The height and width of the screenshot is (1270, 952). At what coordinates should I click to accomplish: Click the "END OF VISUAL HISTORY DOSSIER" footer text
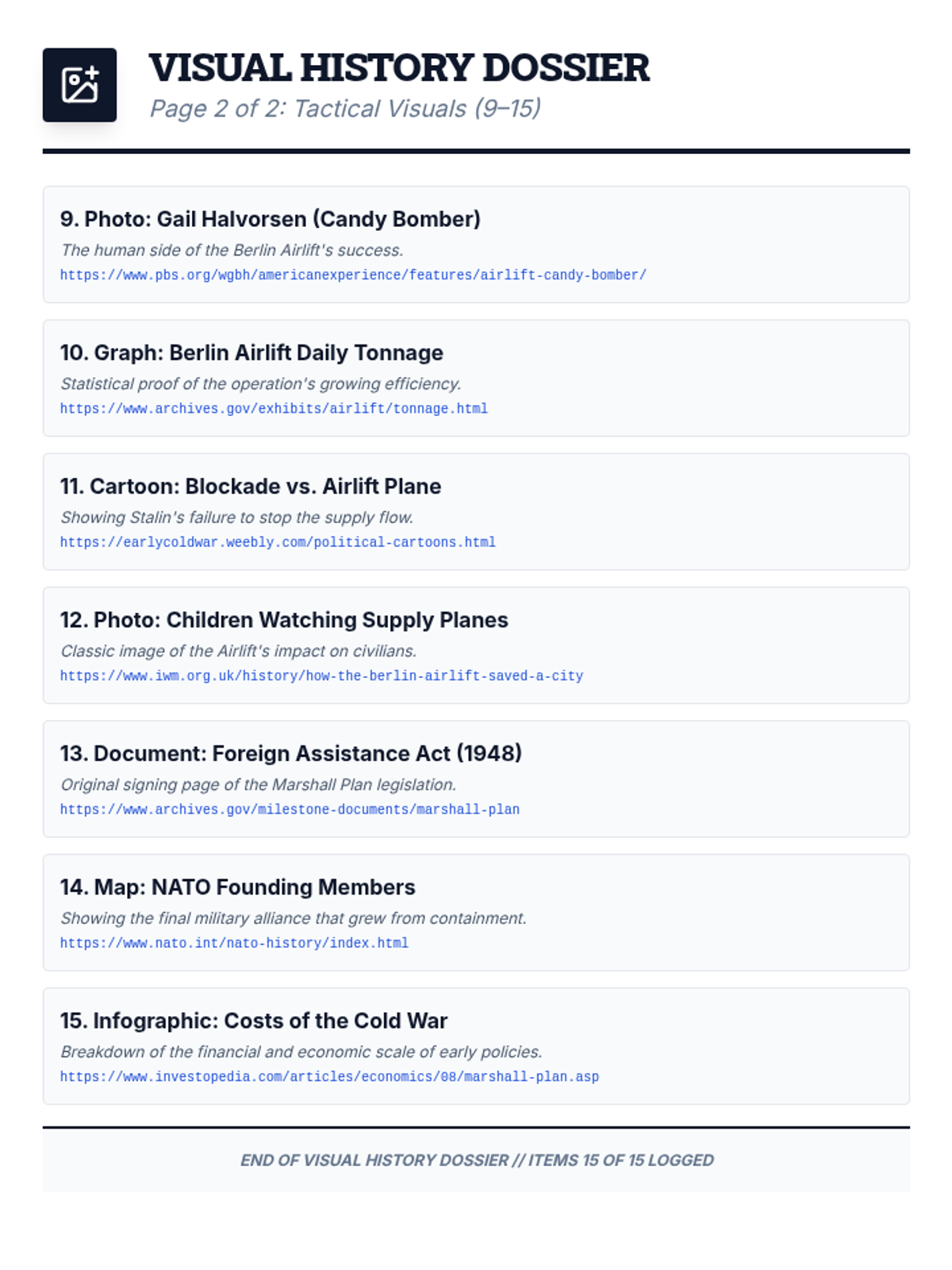[x=476, y=1160]
